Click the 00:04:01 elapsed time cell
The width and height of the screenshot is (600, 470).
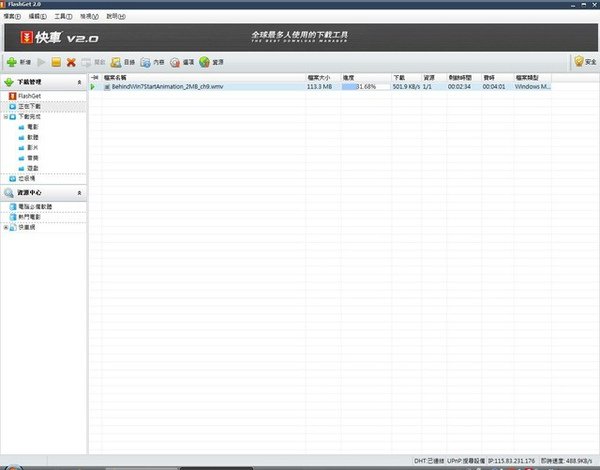pos(494,87)
